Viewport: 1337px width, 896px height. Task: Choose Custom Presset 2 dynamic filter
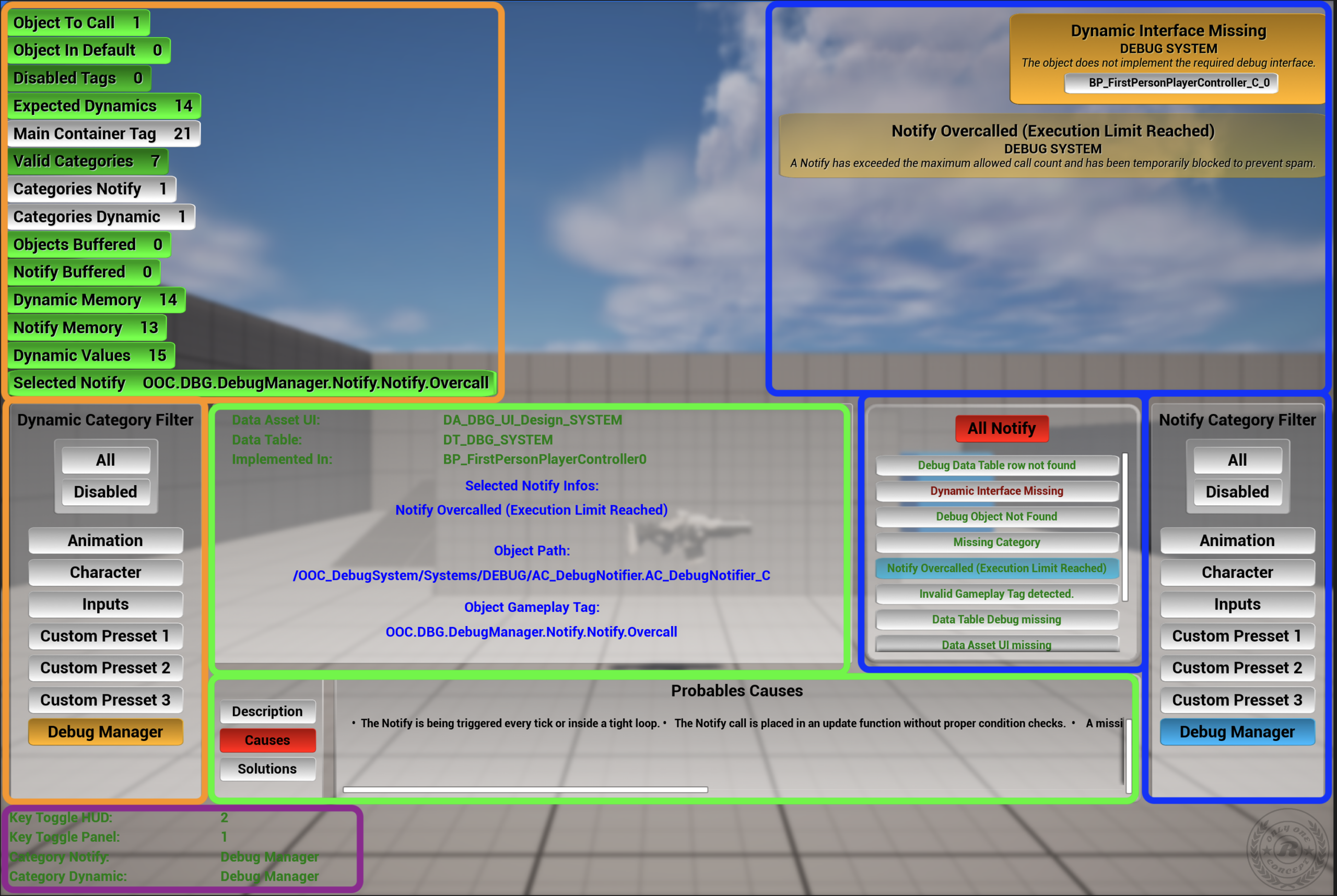[x=105, y=668]
